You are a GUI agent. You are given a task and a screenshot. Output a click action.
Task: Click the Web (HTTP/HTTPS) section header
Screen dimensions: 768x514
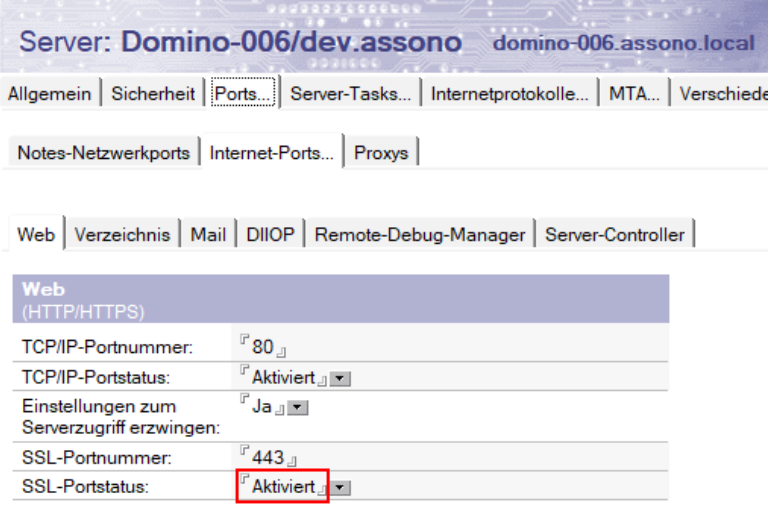[341, 299]
